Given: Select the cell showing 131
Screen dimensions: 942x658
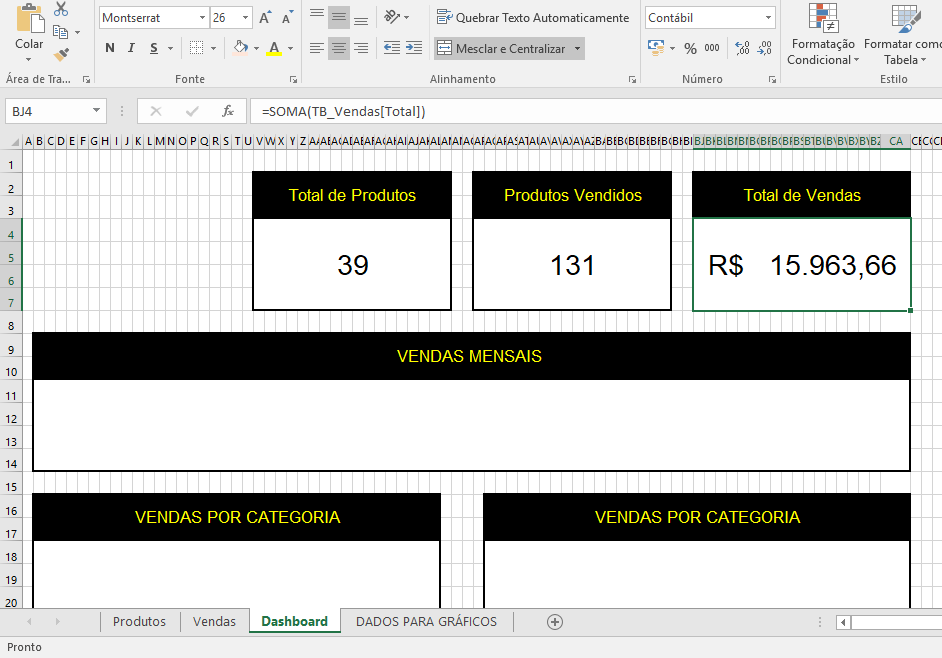Looking at the screenshot, I should [572, 264].
